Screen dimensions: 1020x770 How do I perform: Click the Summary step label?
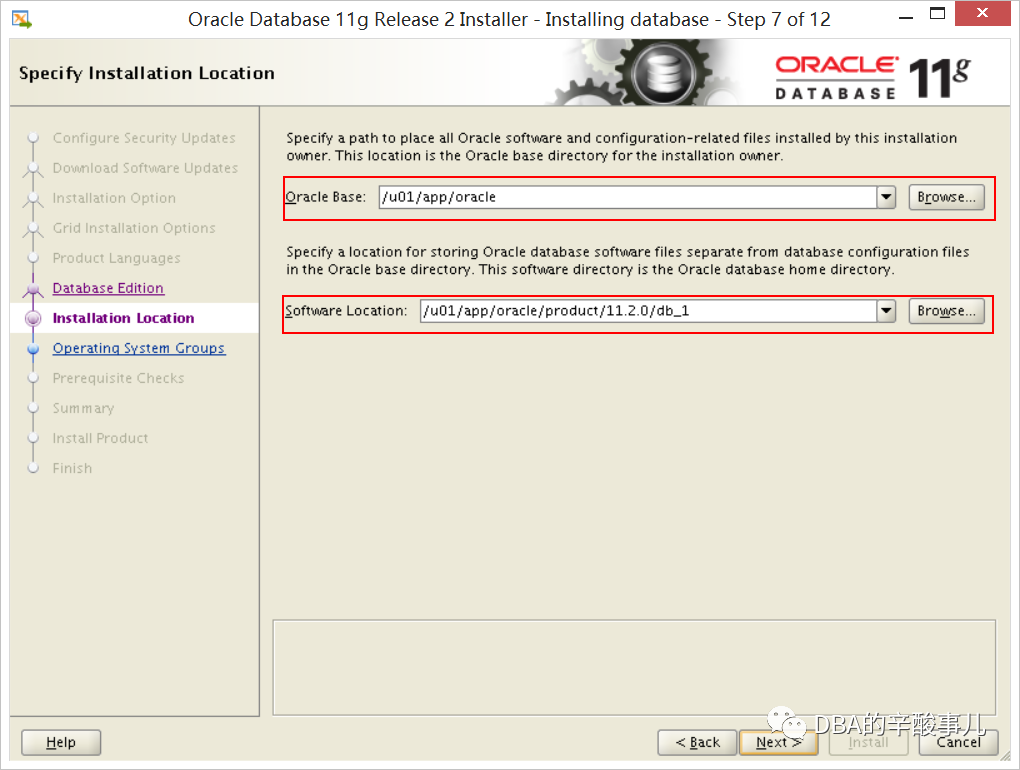pos(83,408)
